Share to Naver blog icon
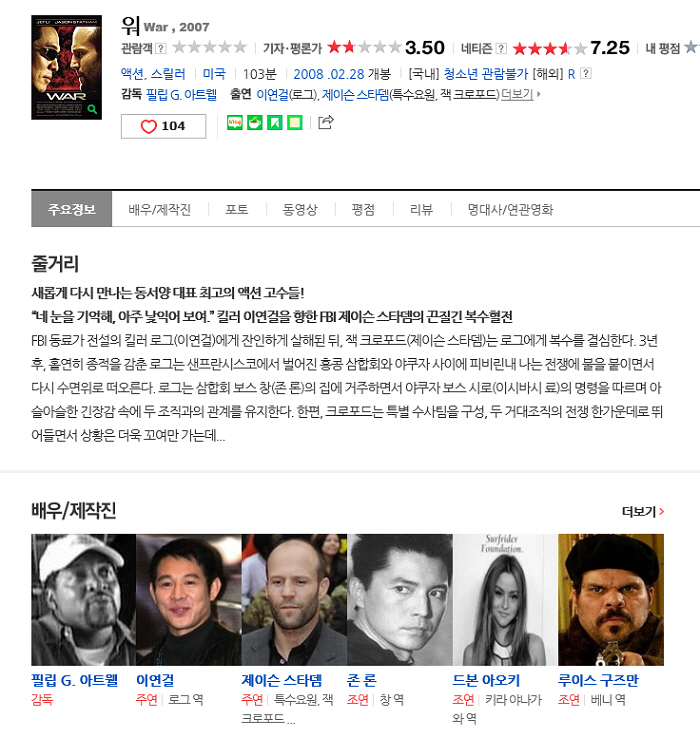This screenshot has width=700, height=738. click(234, 122)
